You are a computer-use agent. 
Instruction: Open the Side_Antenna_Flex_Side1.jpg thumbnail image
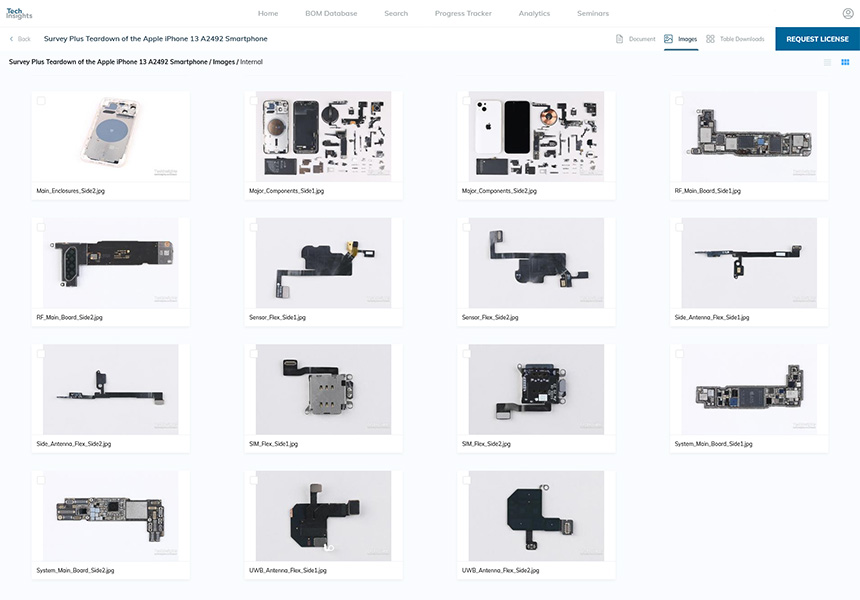point(749,263)
